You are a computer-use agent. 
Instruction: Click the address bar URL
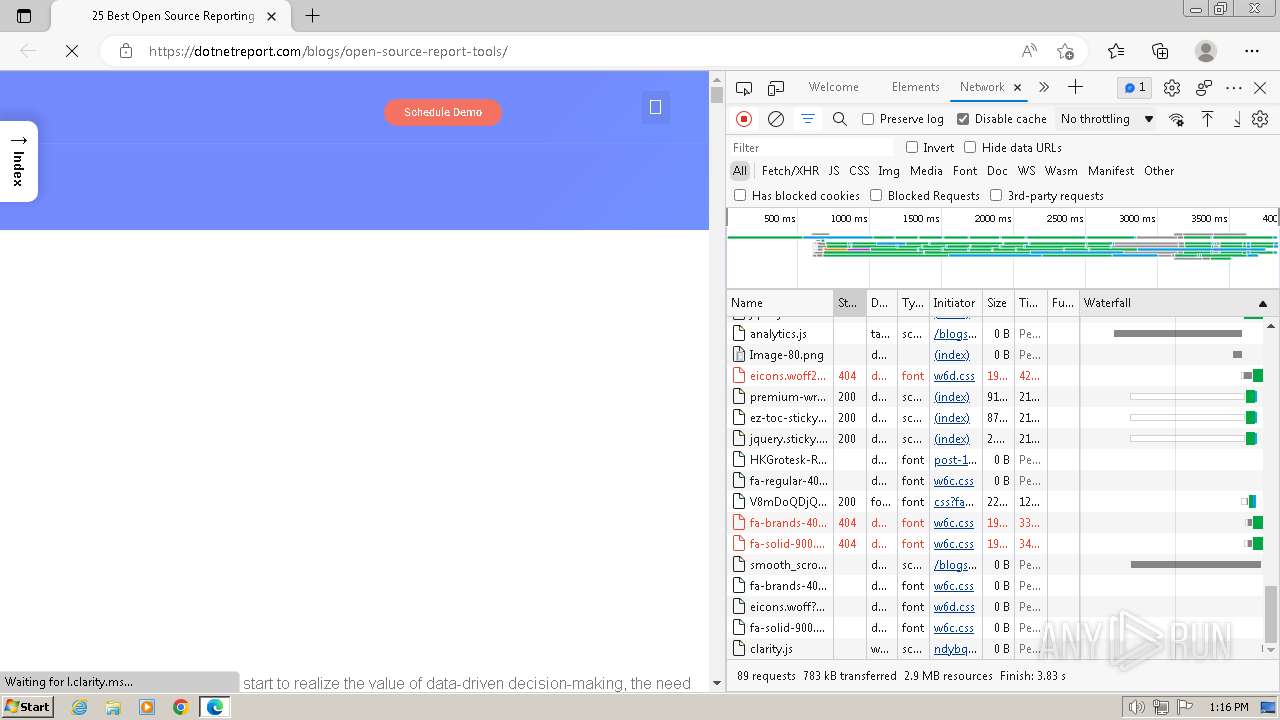tap(328, 51)
